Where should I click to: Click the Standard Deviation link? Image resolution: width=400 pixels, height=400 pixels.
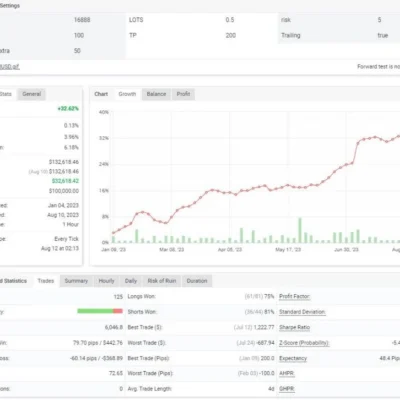tap(302, 312)
